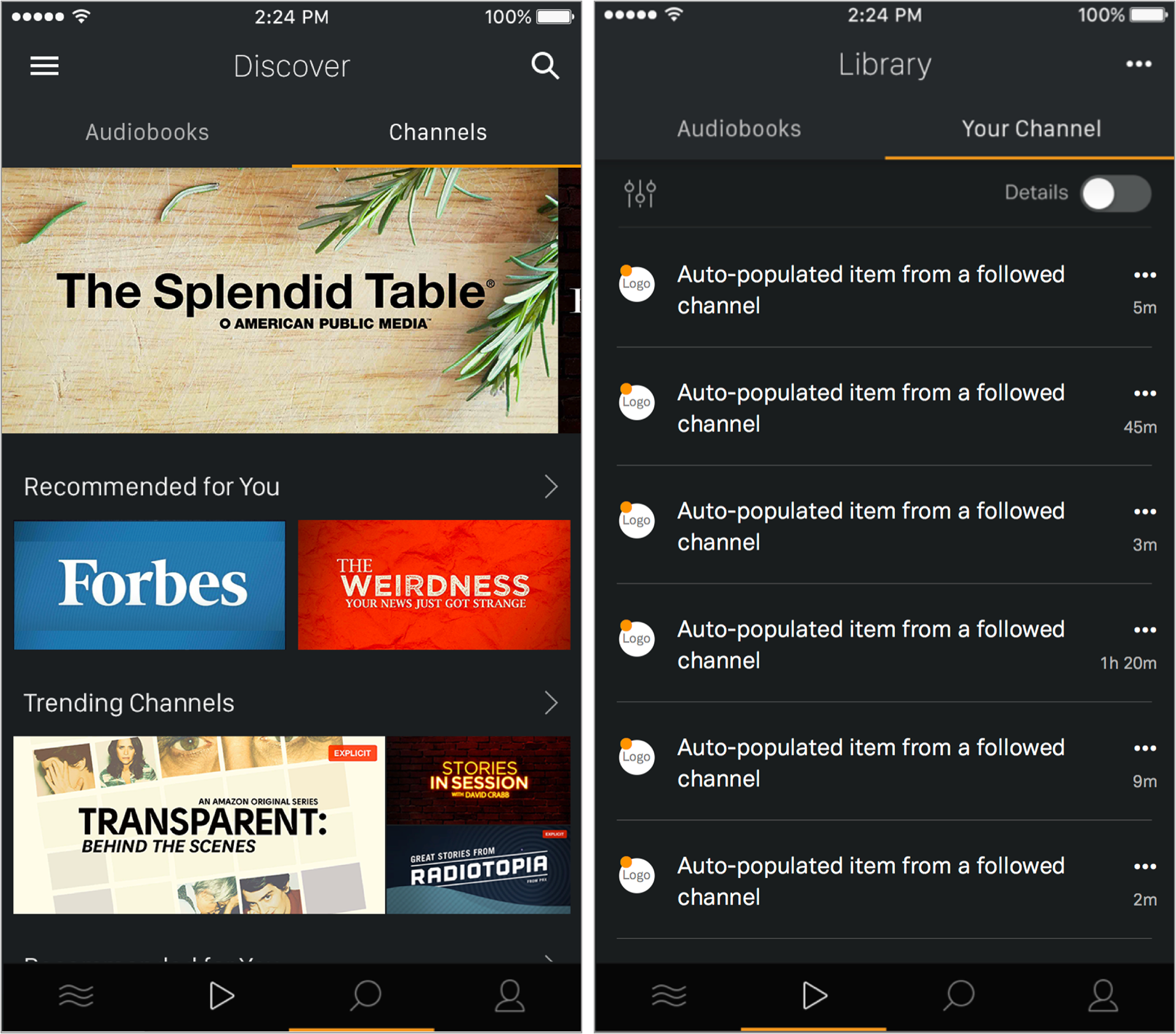Screen dimensions: 1176x1034
Task: Open the Radiotopia channel tile
Action: [478, 870]
